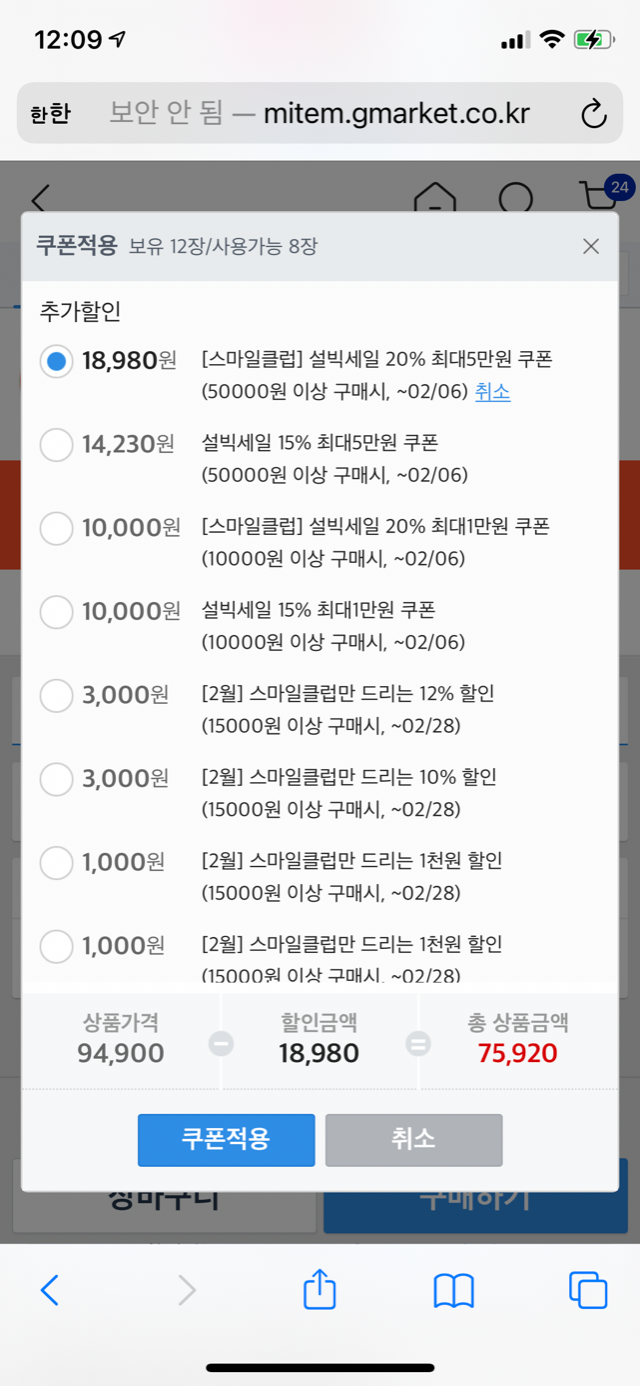Show Safari open tabs icon
640x1386 pixels.
coord(588,1291)
